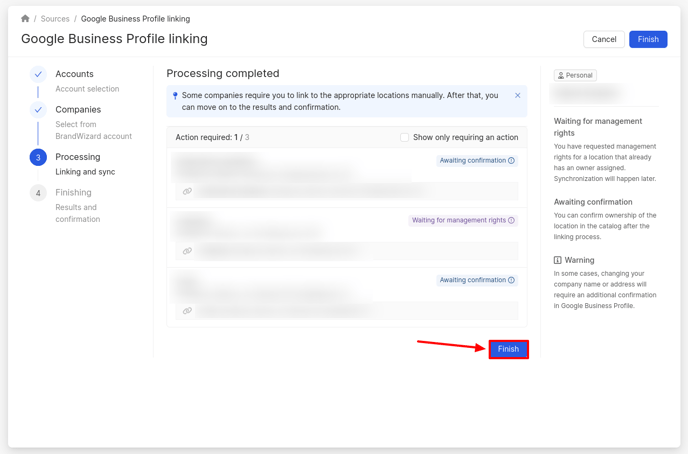Click the Awaiting confirmation help heading
This screenshot has width=688, height=454.
pos(593,202)
